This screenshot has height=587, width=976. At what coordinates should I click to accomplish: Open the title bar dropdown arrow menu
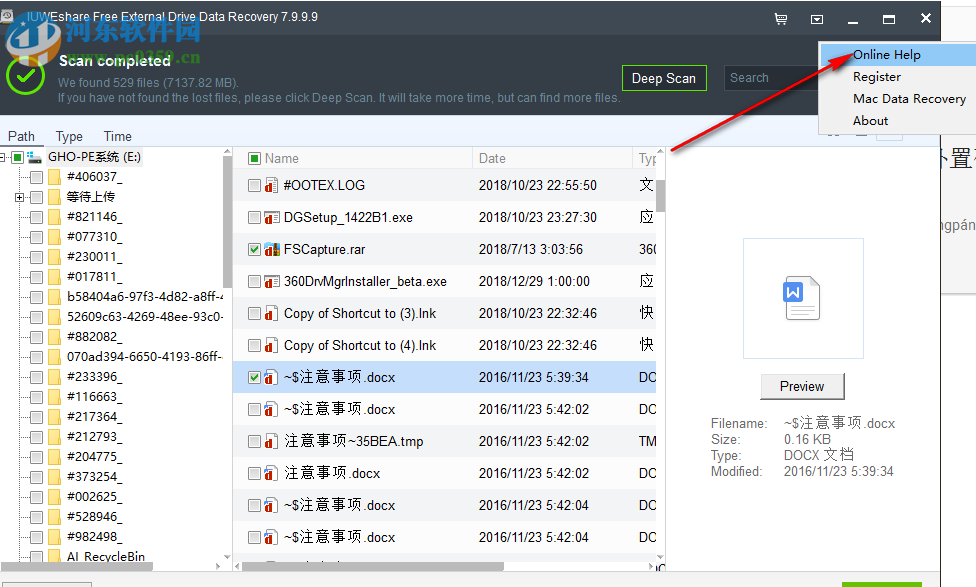point(817,19)
